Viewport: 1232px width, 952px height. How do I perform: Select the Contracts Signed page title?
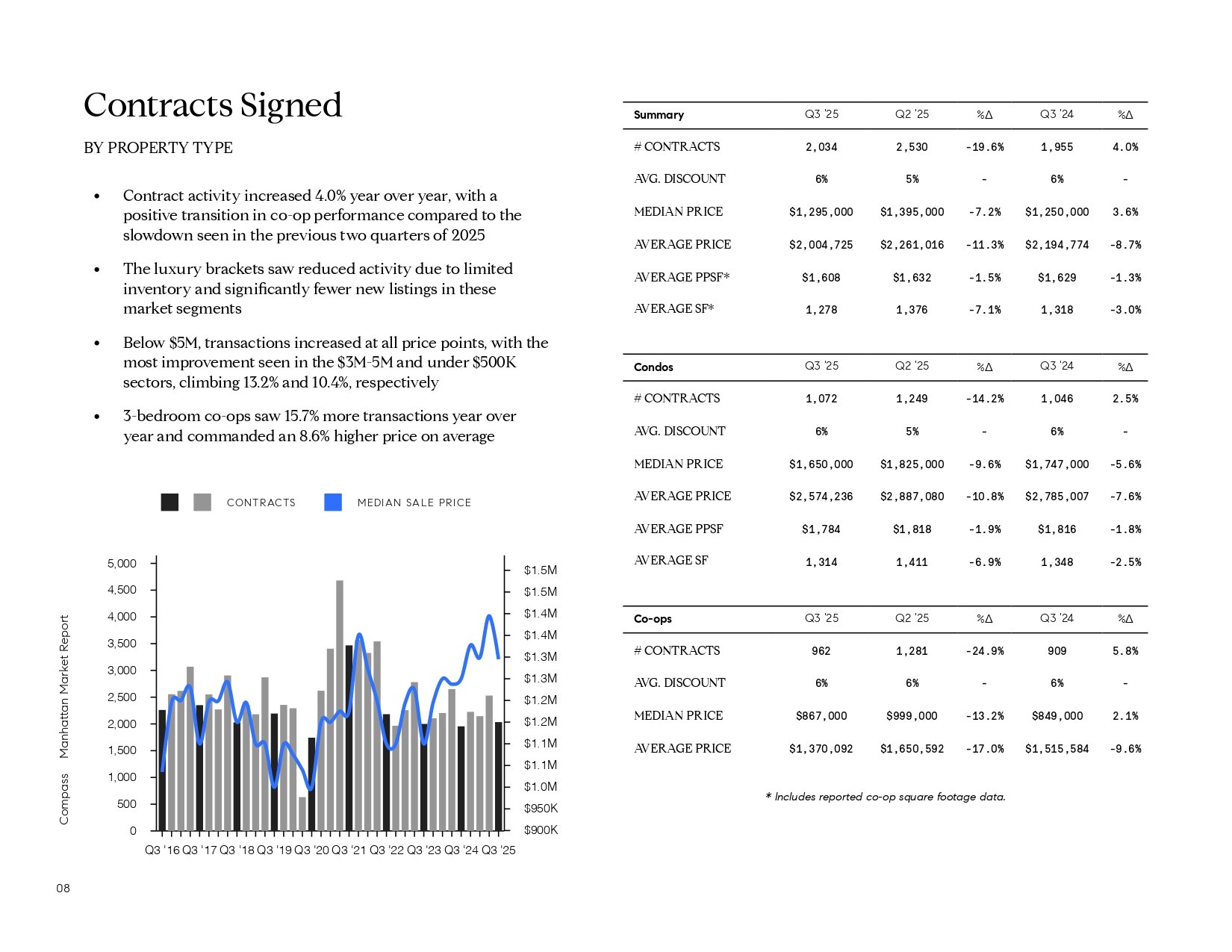point(213,105)
